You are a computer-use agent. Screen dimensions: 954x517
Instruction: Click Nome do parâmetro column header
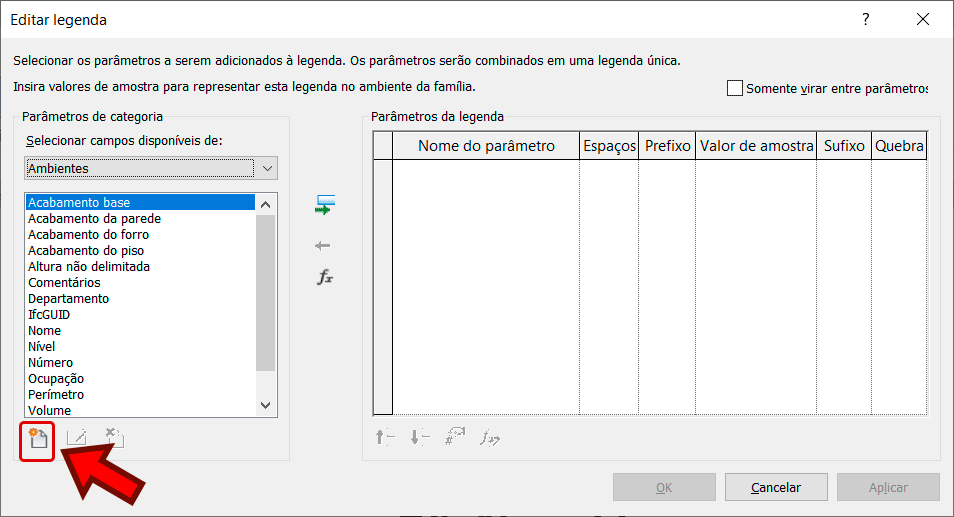[x=486, y=146]
